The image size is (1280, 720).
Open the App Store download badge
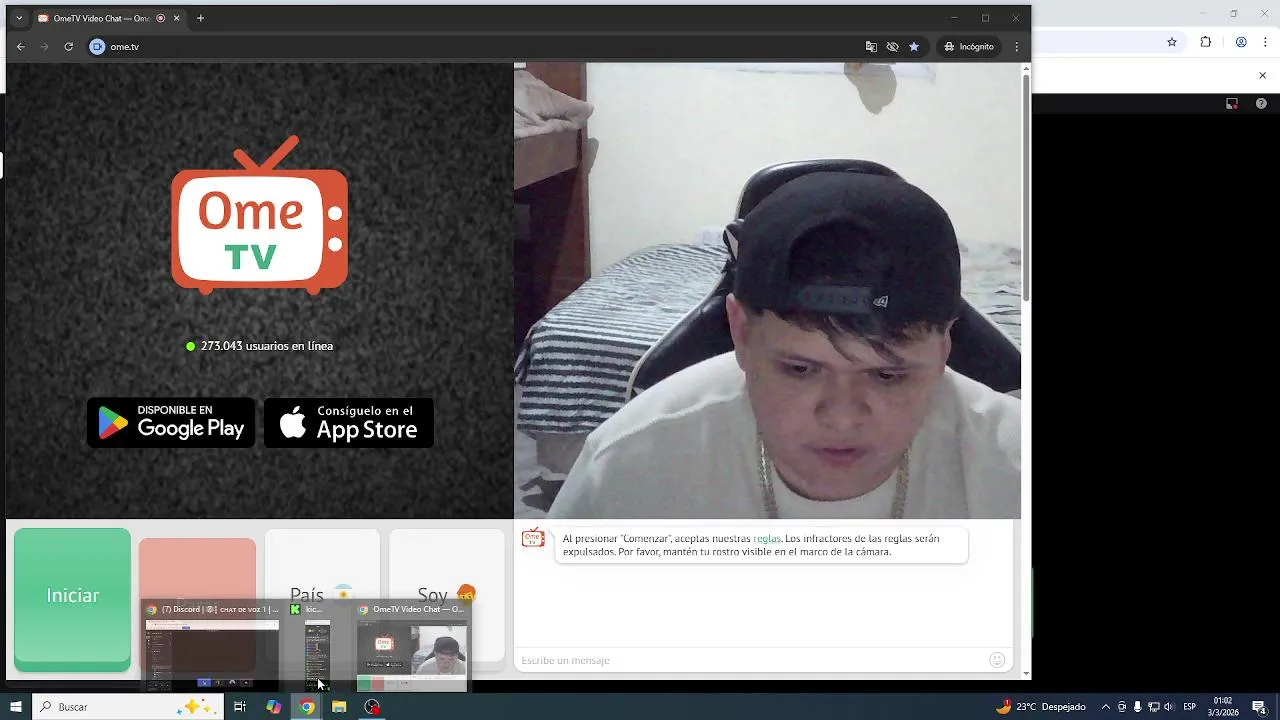349,423
